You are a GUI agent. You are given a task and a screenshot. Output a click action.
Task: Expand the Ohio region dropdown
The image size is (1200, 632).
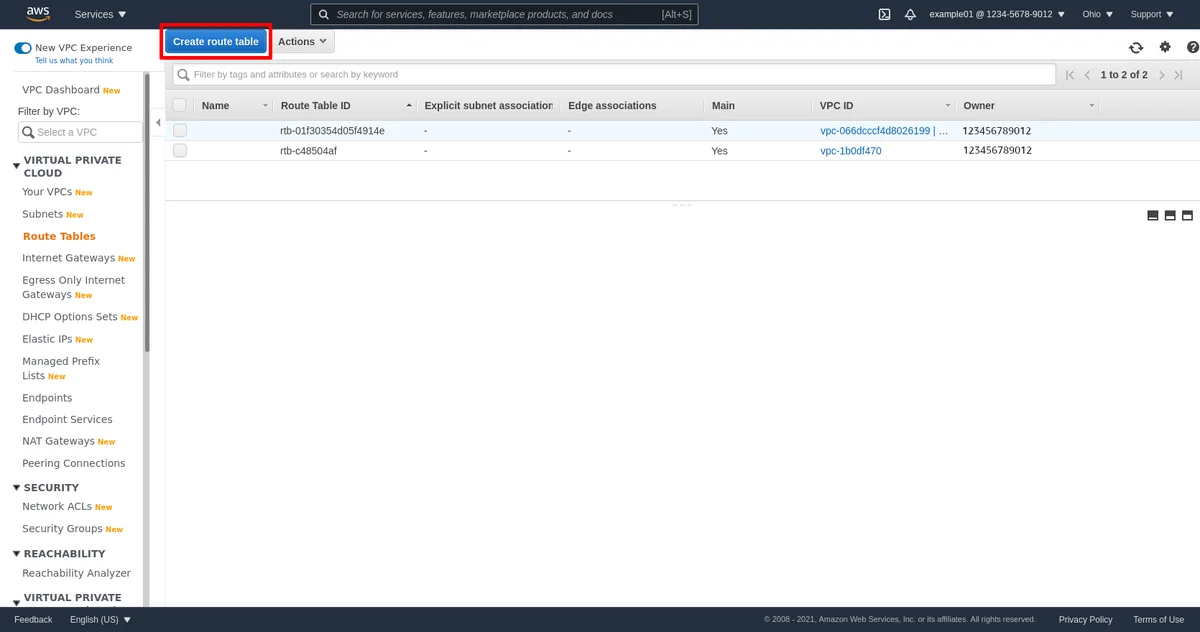click(1097, 14)
